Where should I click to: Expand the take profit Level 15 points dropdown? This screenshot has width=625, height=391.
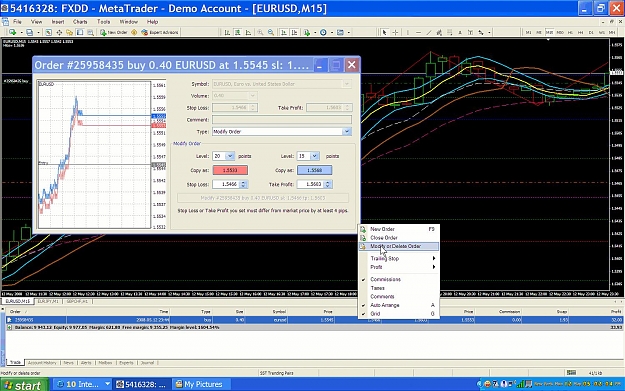coord(308,156)
